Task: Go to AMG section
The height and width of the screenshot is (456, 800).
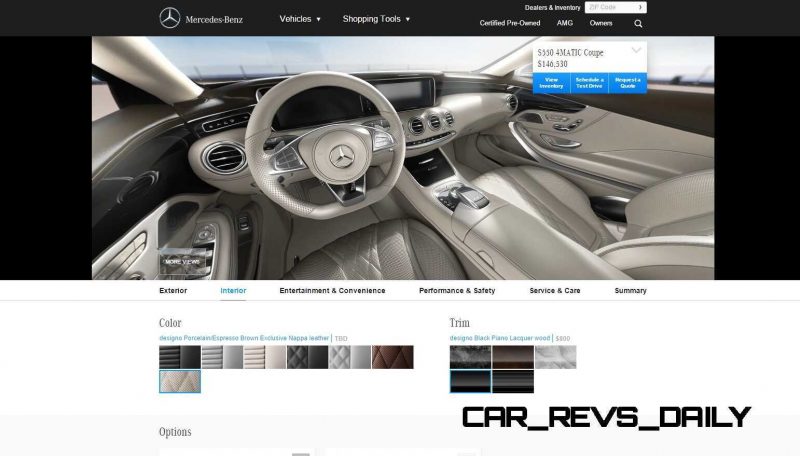Action: tap(565, 23)
